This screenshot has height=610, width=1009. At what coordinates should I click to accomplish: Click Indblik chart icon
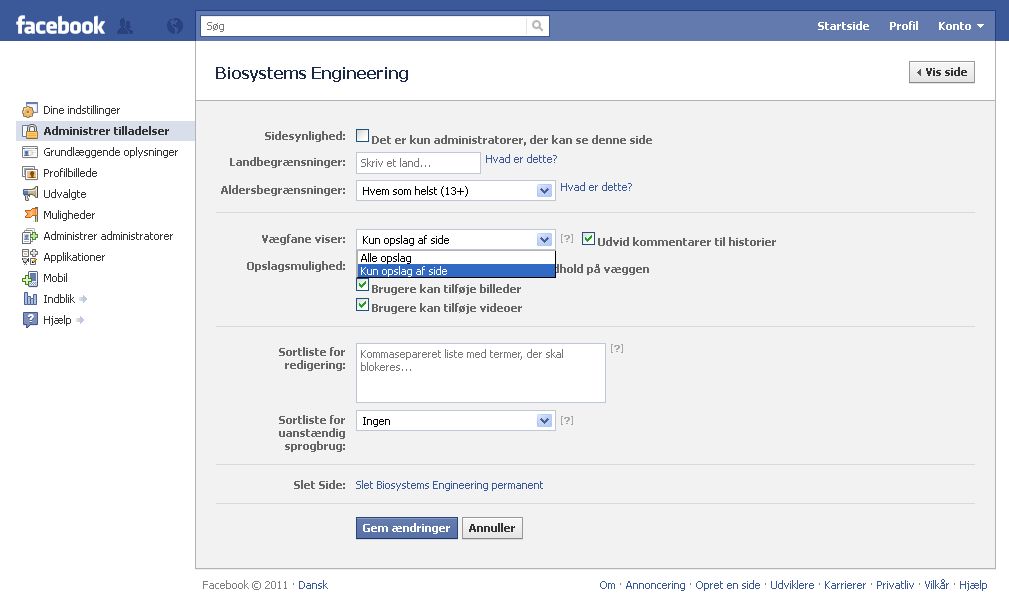(x=30, y=299)
